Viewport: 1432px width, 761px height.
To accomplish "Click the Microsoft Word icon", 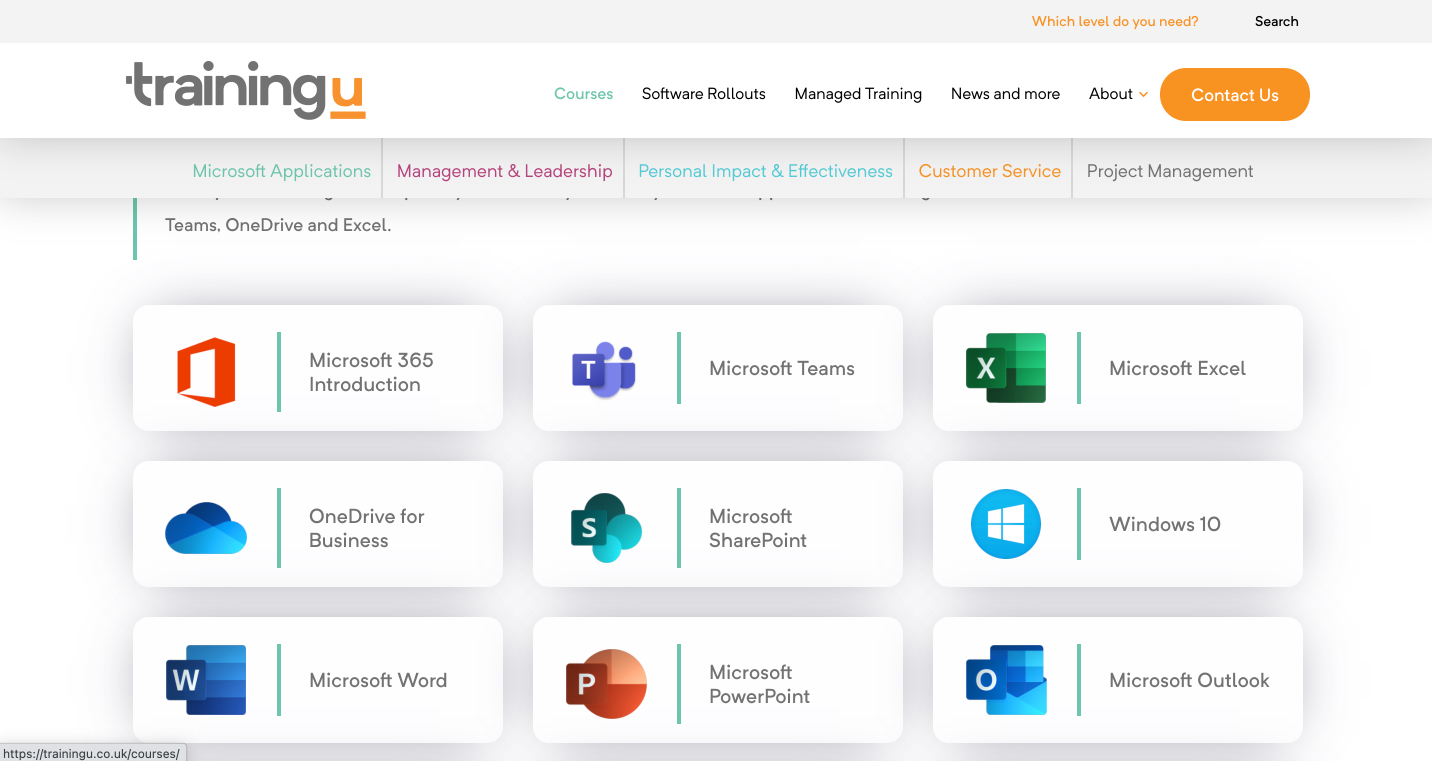I will pyautogui.click(x=206, y=680).
